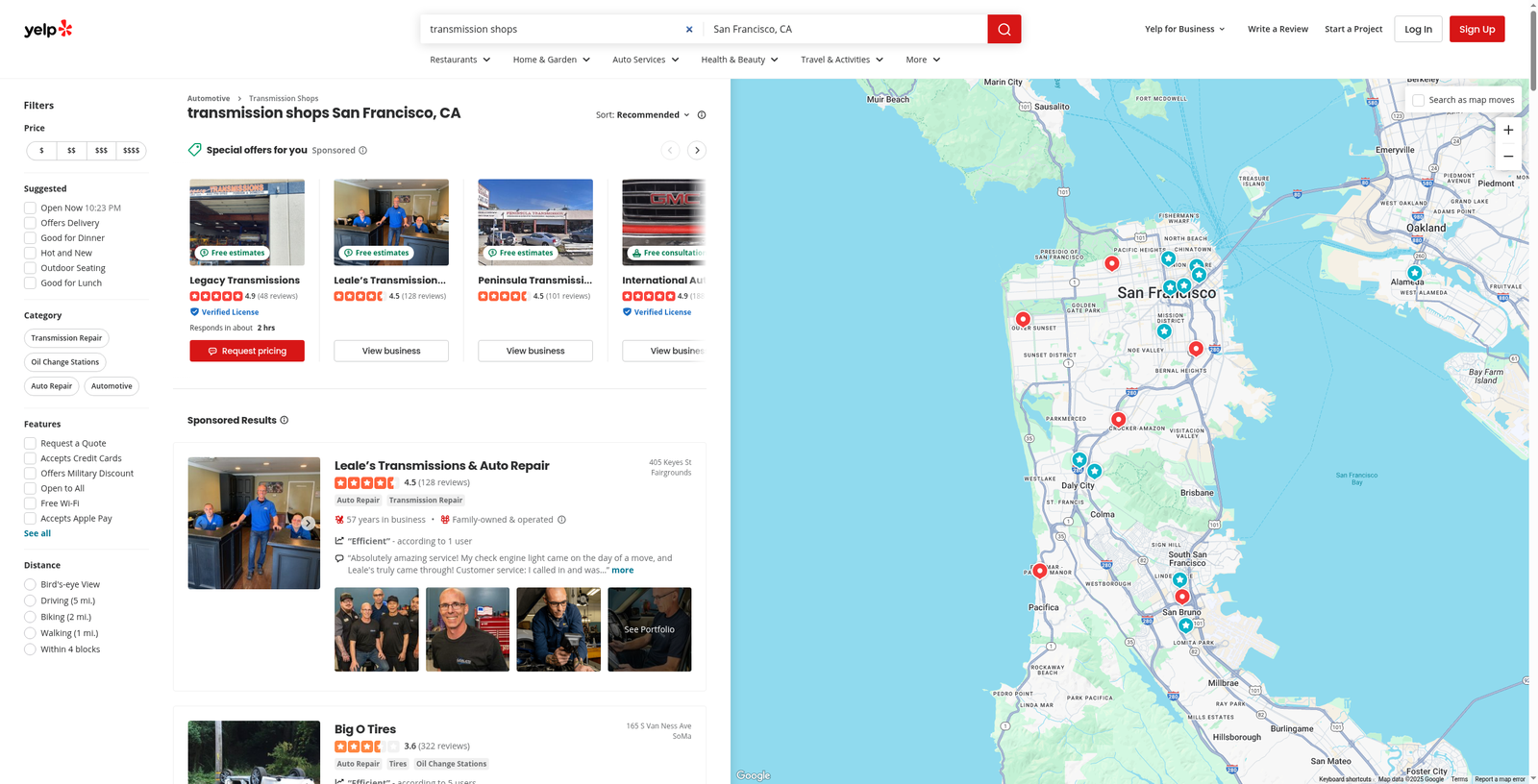Zoom in on the map
This screenshot has width=1538, height=784.
1508,130
